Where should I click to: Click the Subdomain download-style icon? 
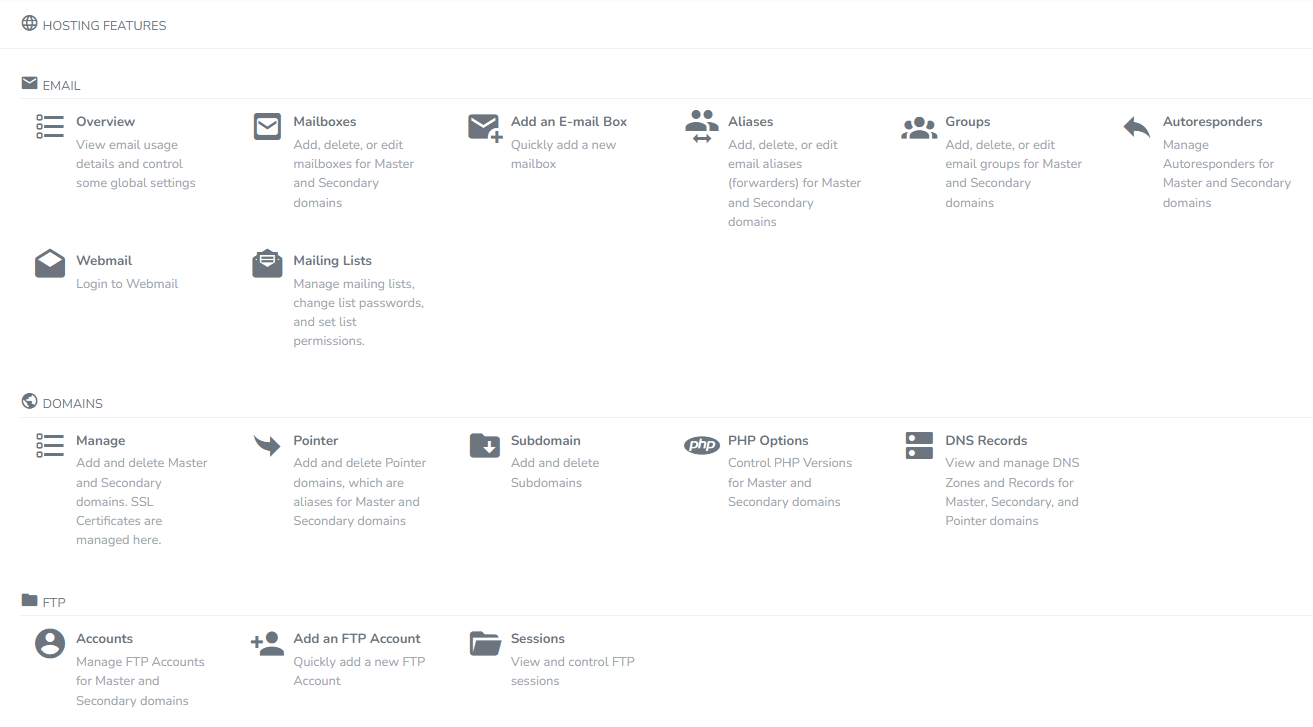tap(484, 445)
